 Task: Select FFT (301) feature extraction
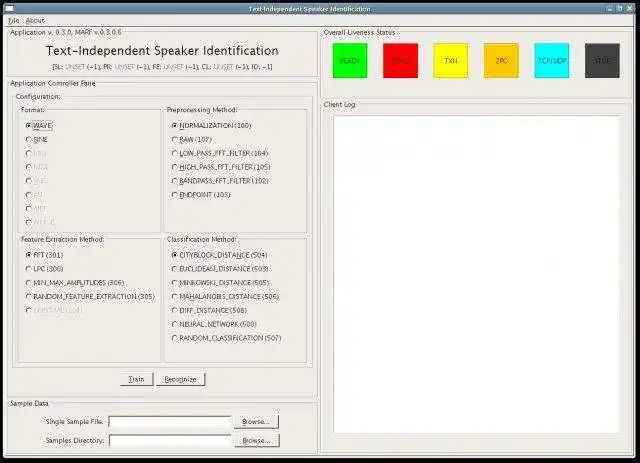pyautogui.click(x=44, y=255)
